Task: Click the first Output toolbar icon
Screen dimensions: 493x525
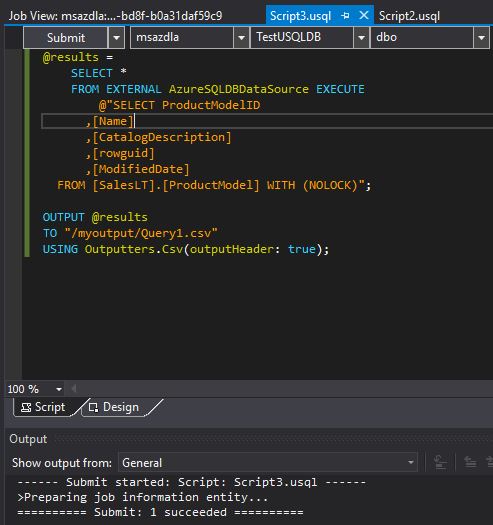Action: tap(440, 462)
